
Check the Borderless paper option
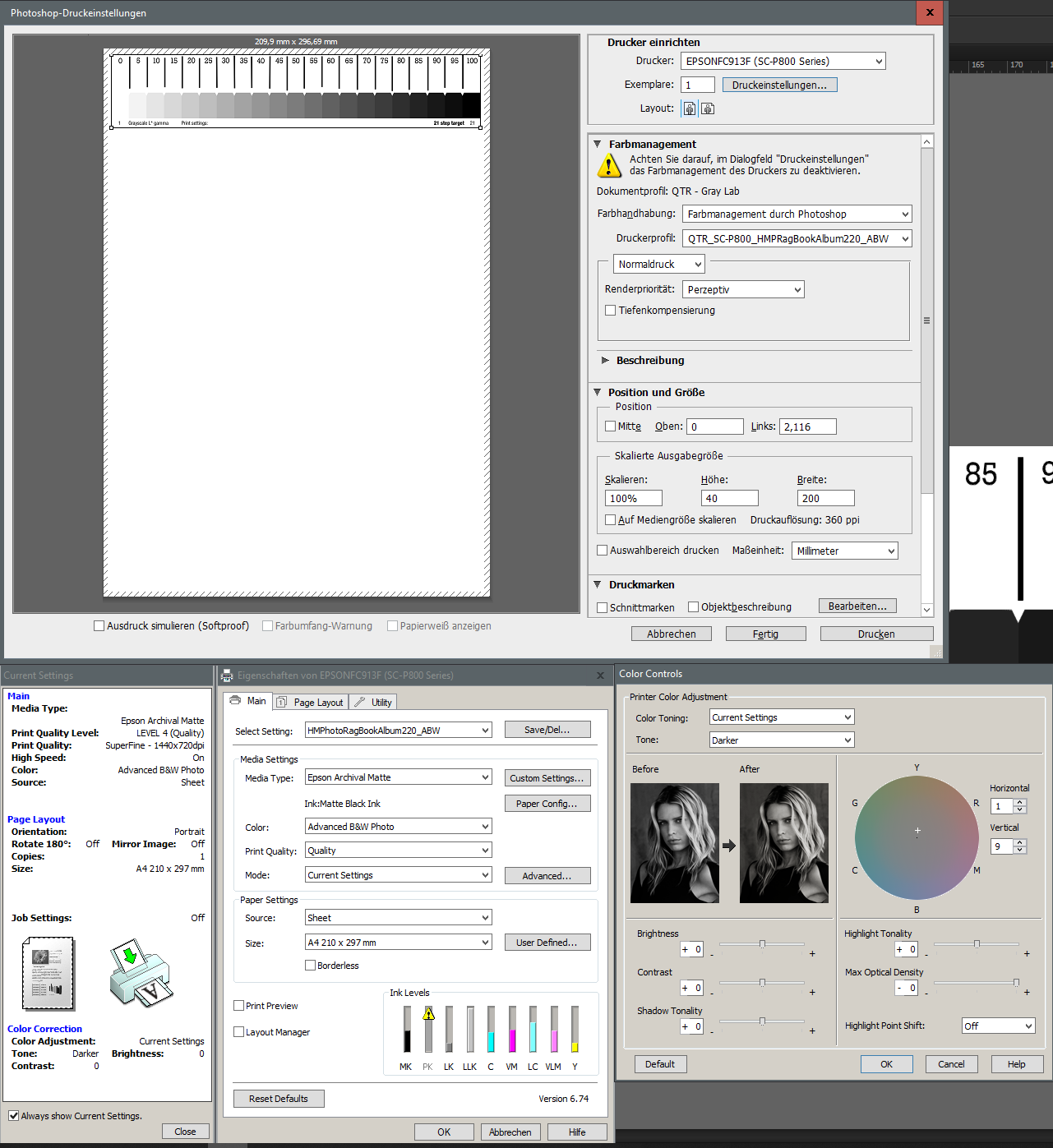[311, 966]
